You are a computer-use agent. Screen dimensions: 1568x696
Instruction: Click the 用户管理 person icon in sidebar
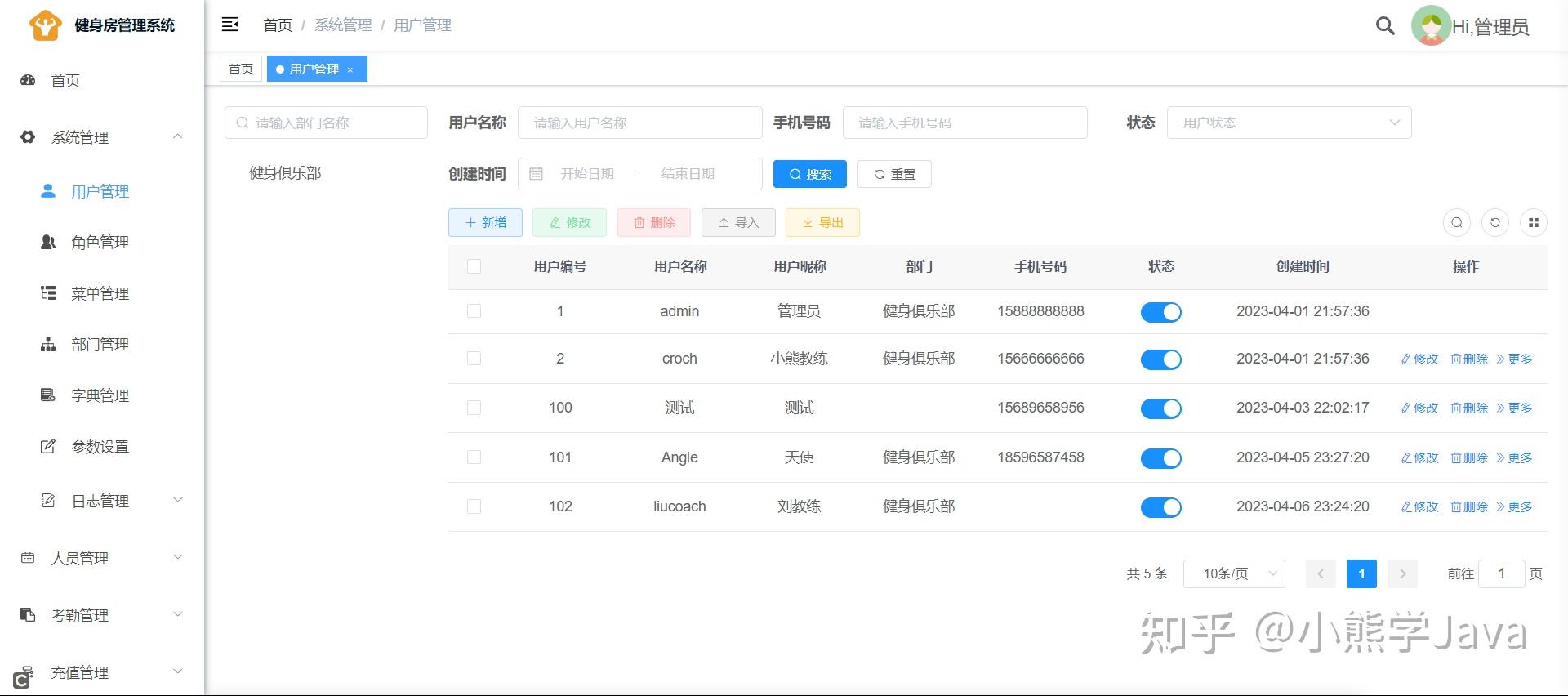coord(48,190)
